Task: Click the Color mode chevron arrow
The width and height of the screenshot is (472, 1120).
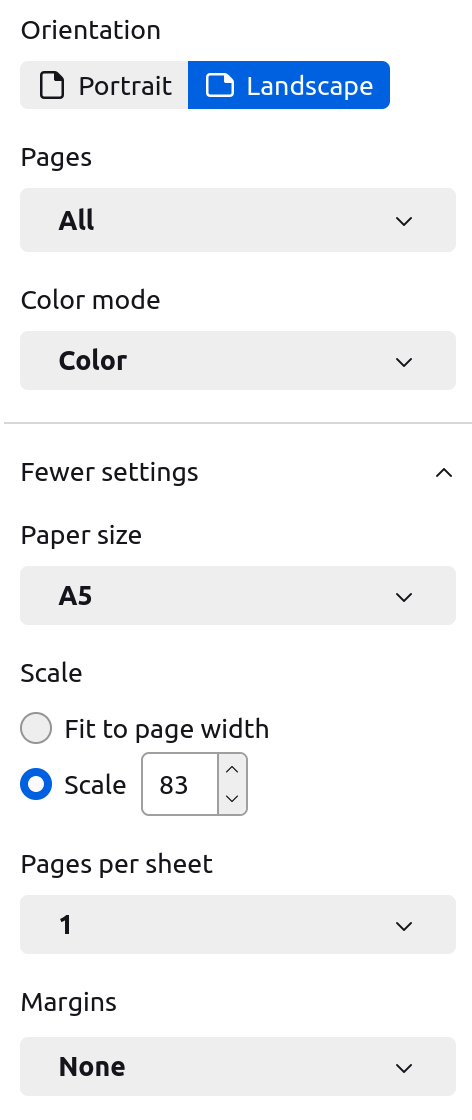Action: pos(404,362)
